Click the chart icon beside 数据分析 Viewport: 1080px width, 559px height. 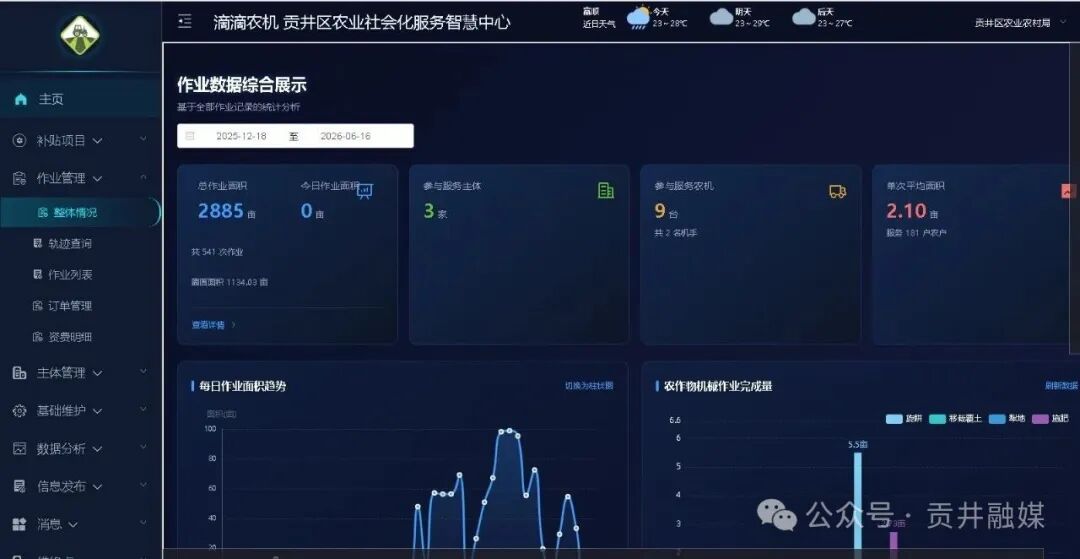(x=20, y=449)
